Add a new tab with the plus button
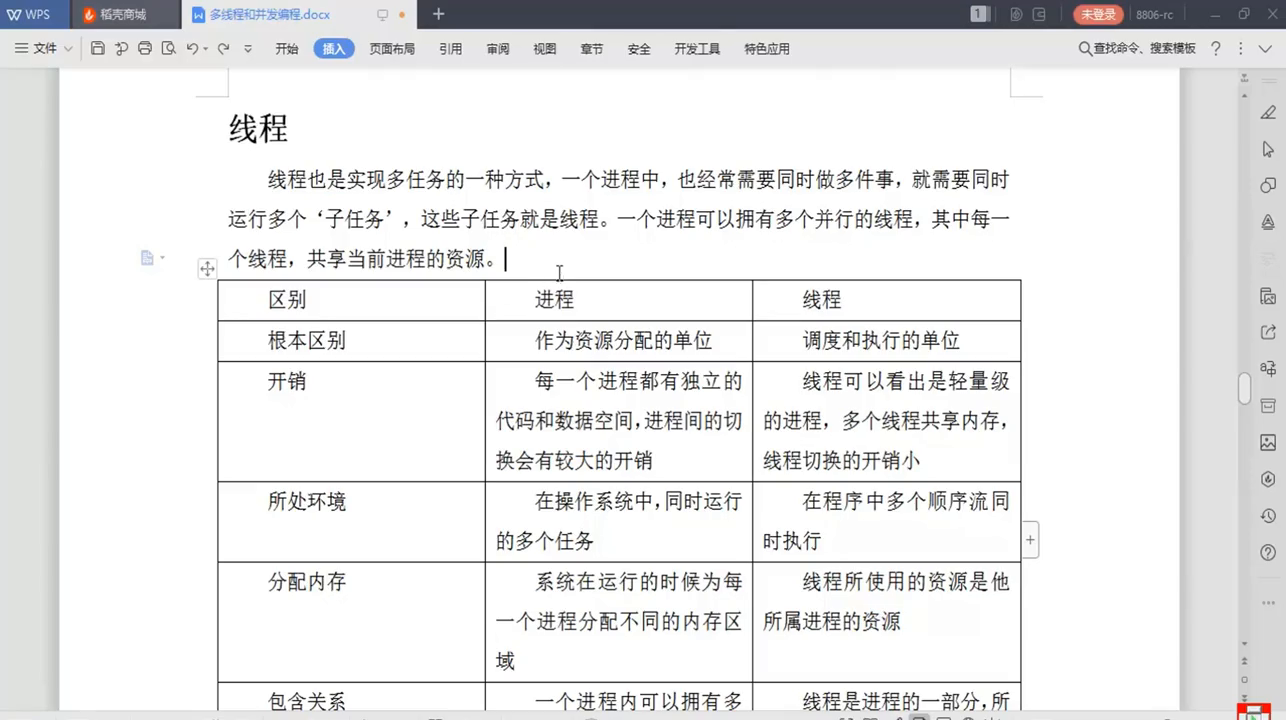1286x720 pixels. pyautogui.click(x=438, y=14)
